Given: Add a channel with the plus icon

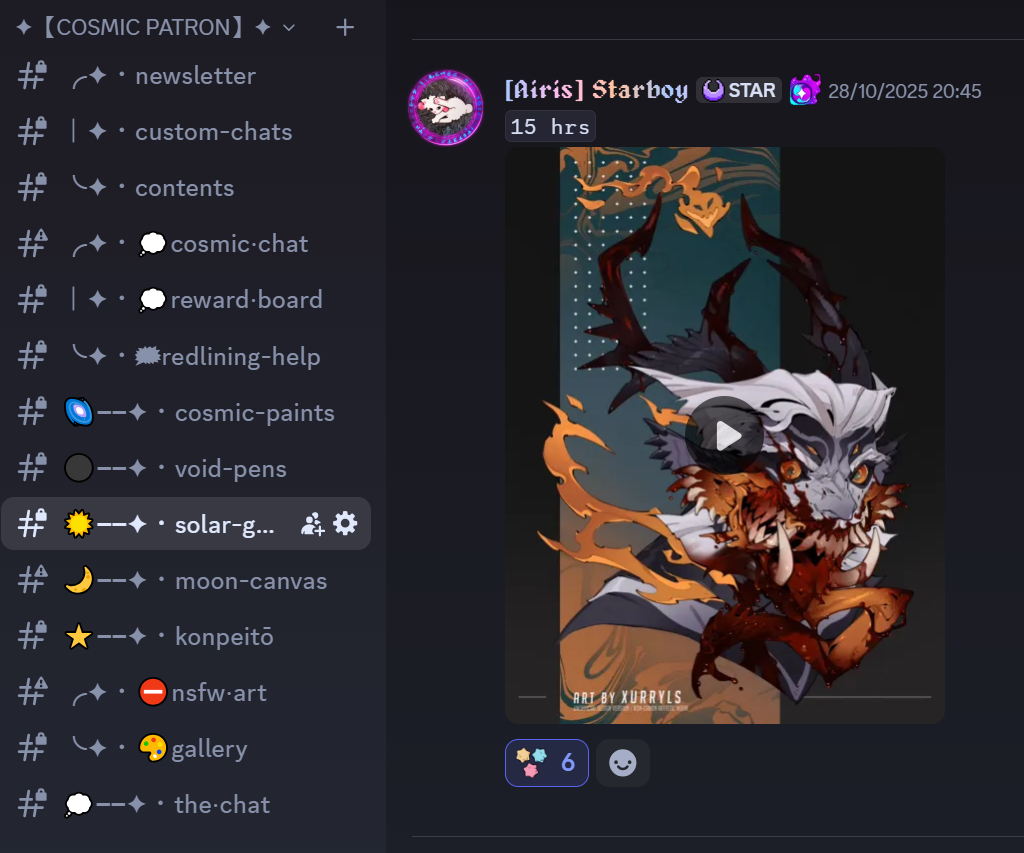Looking at the screenshot, I should 345,27.
